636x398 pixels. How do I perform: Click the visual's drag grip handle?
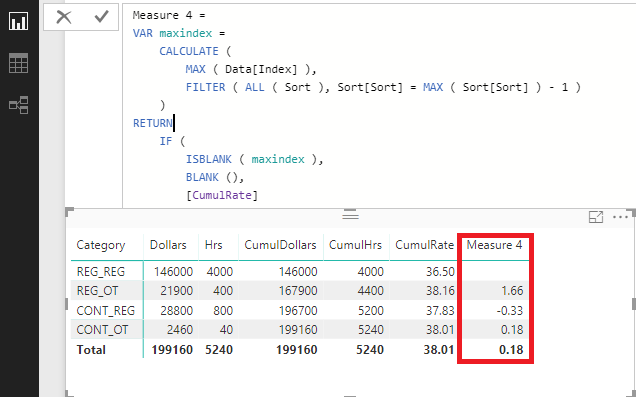pyautogui.click(x=350, y=215)
